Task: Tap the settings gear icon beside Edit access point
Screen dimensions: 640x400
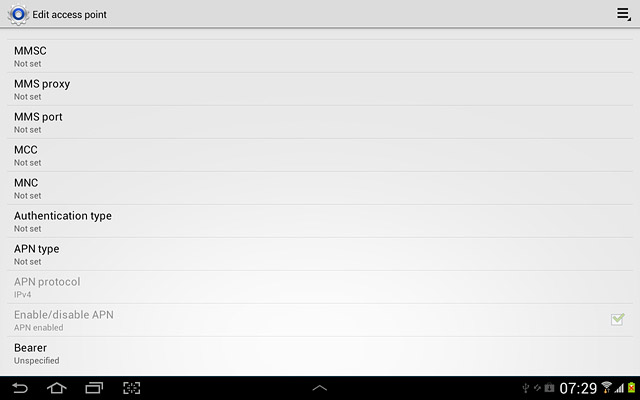Action: click(18, 15)
